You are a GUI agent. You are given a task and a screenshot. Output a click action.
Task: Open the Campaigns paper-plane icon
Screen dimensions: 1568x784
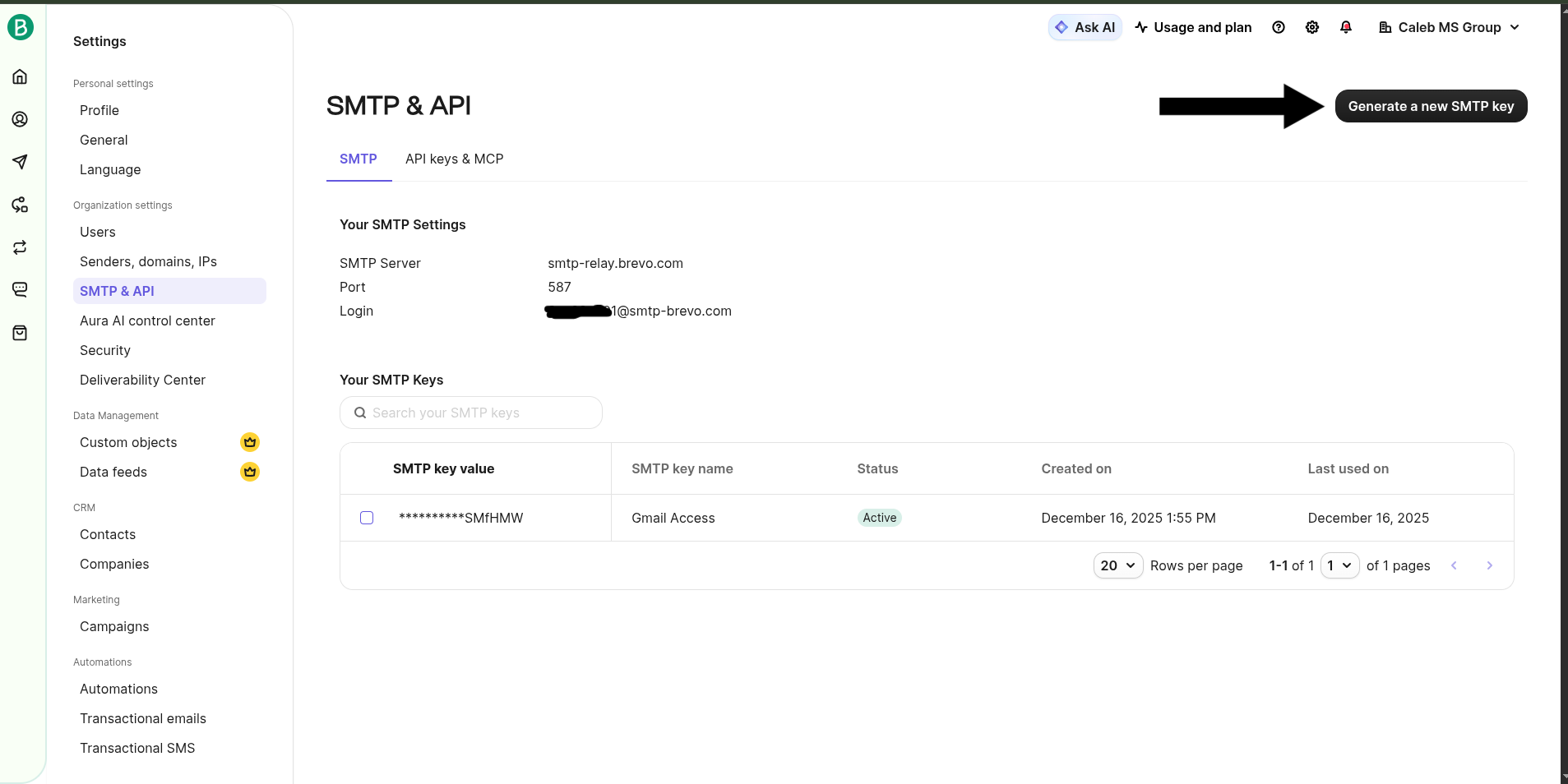(x=20, y=162)
